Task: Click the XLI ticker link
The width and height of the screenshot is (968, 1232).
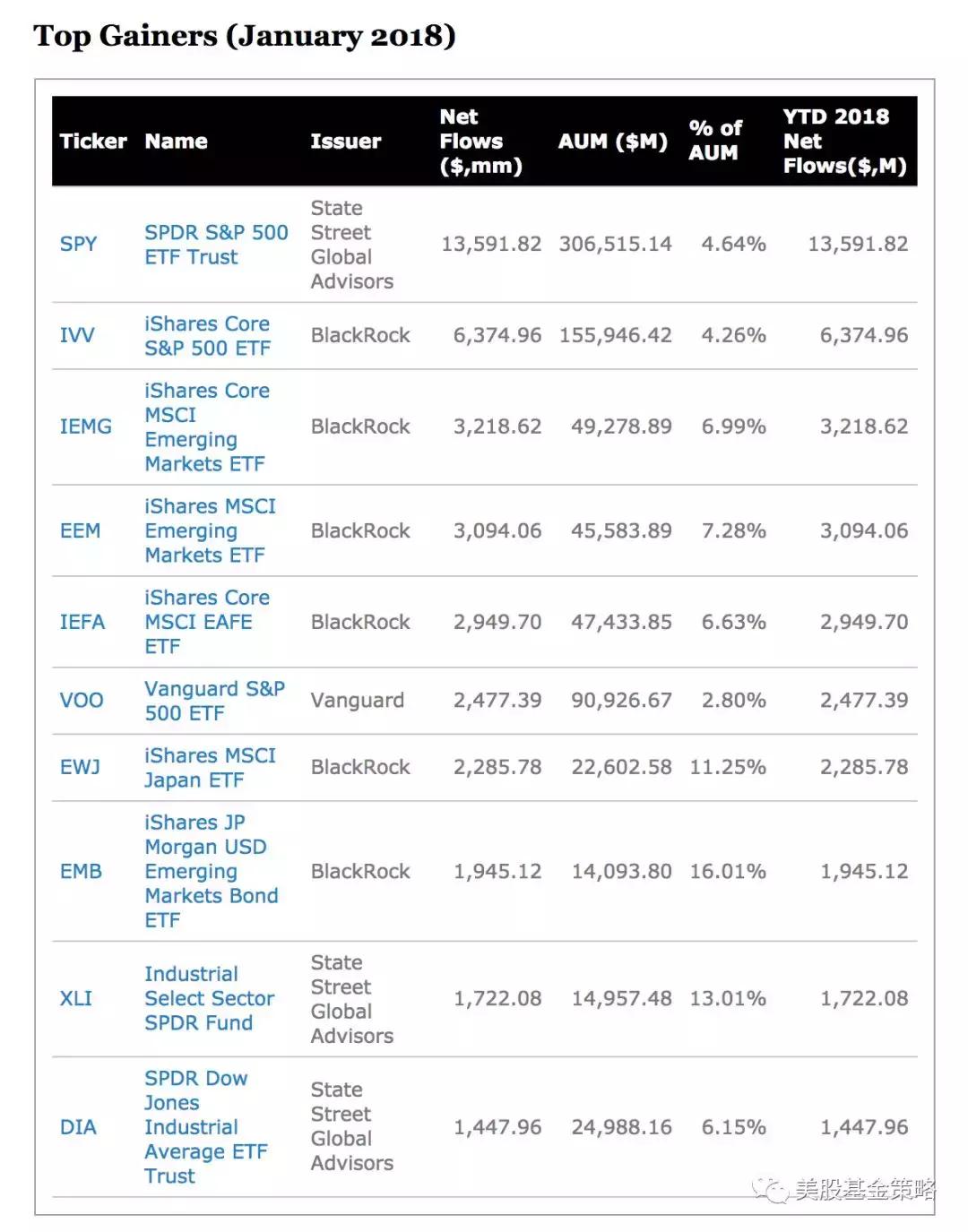Action: point(76,998)
